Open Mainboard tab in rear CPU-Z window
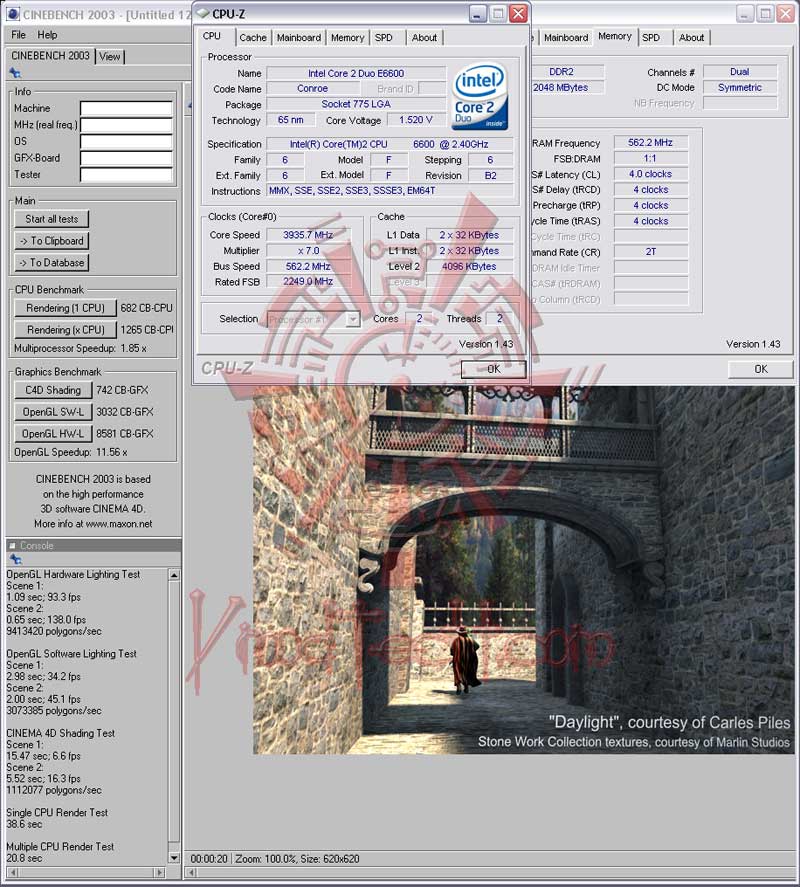 [x=566, y=37]
